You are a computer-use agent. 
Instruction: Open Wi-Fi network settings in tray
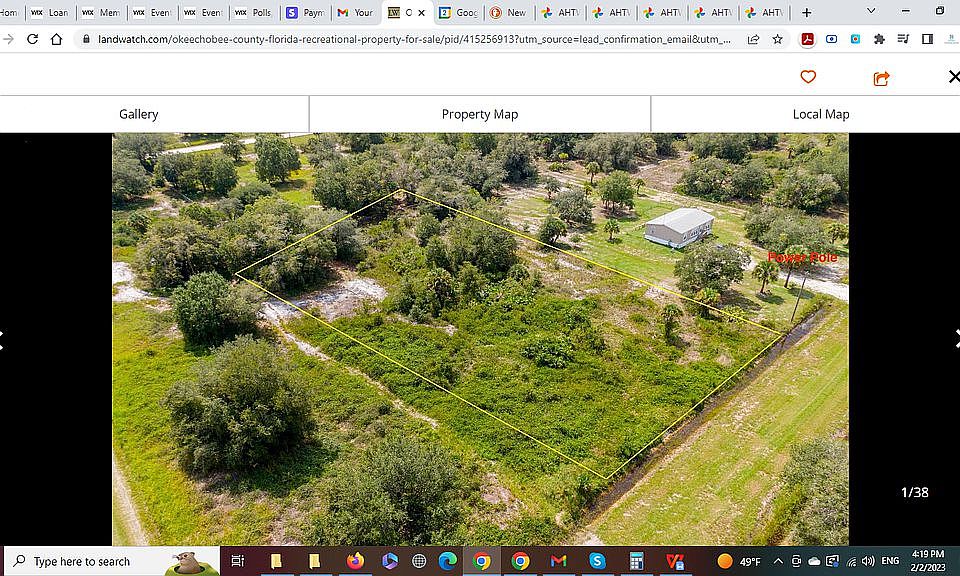point(851,561)
